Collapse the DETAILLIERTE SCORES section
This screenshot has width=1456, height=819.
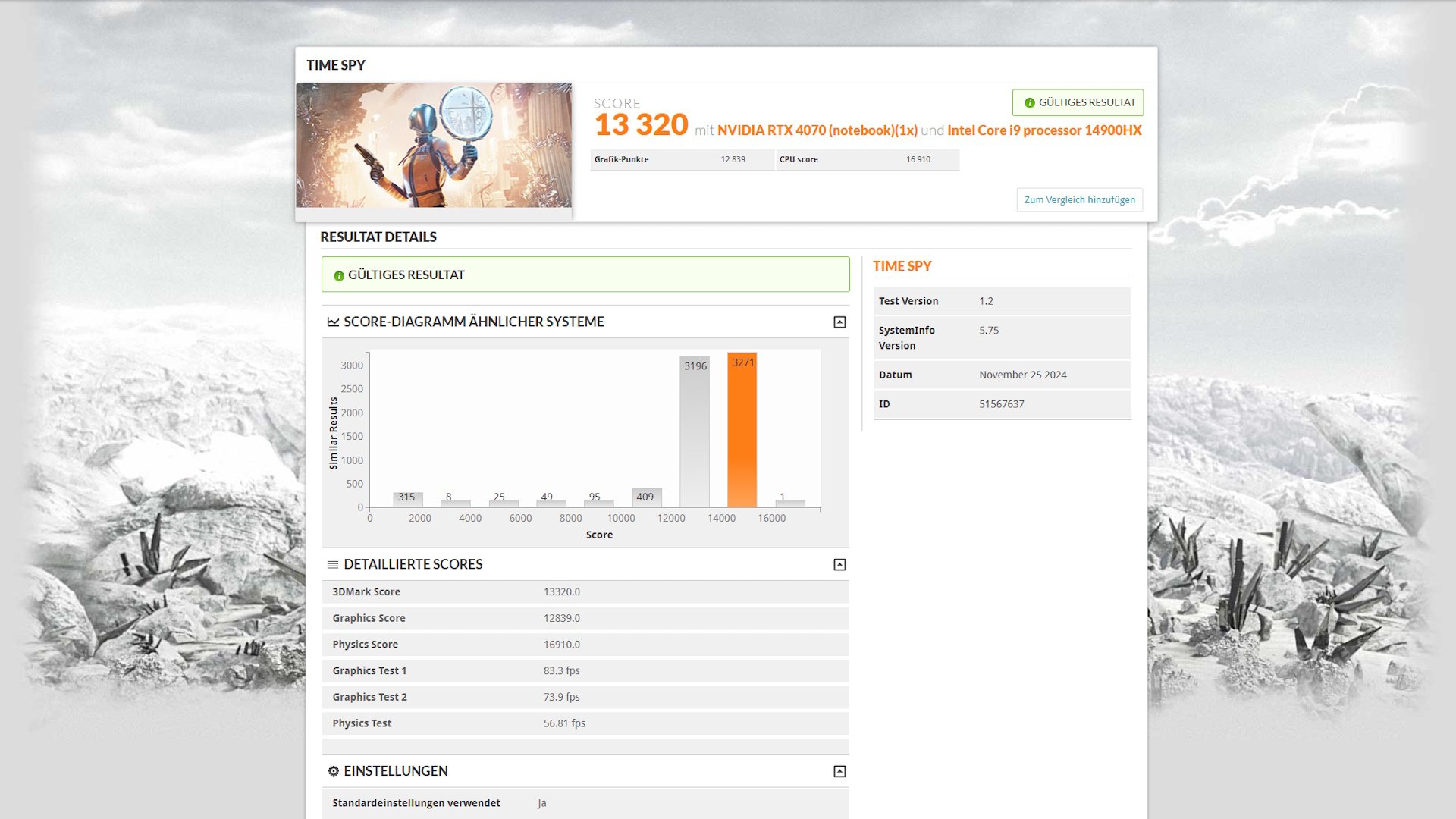click(838, 563)
